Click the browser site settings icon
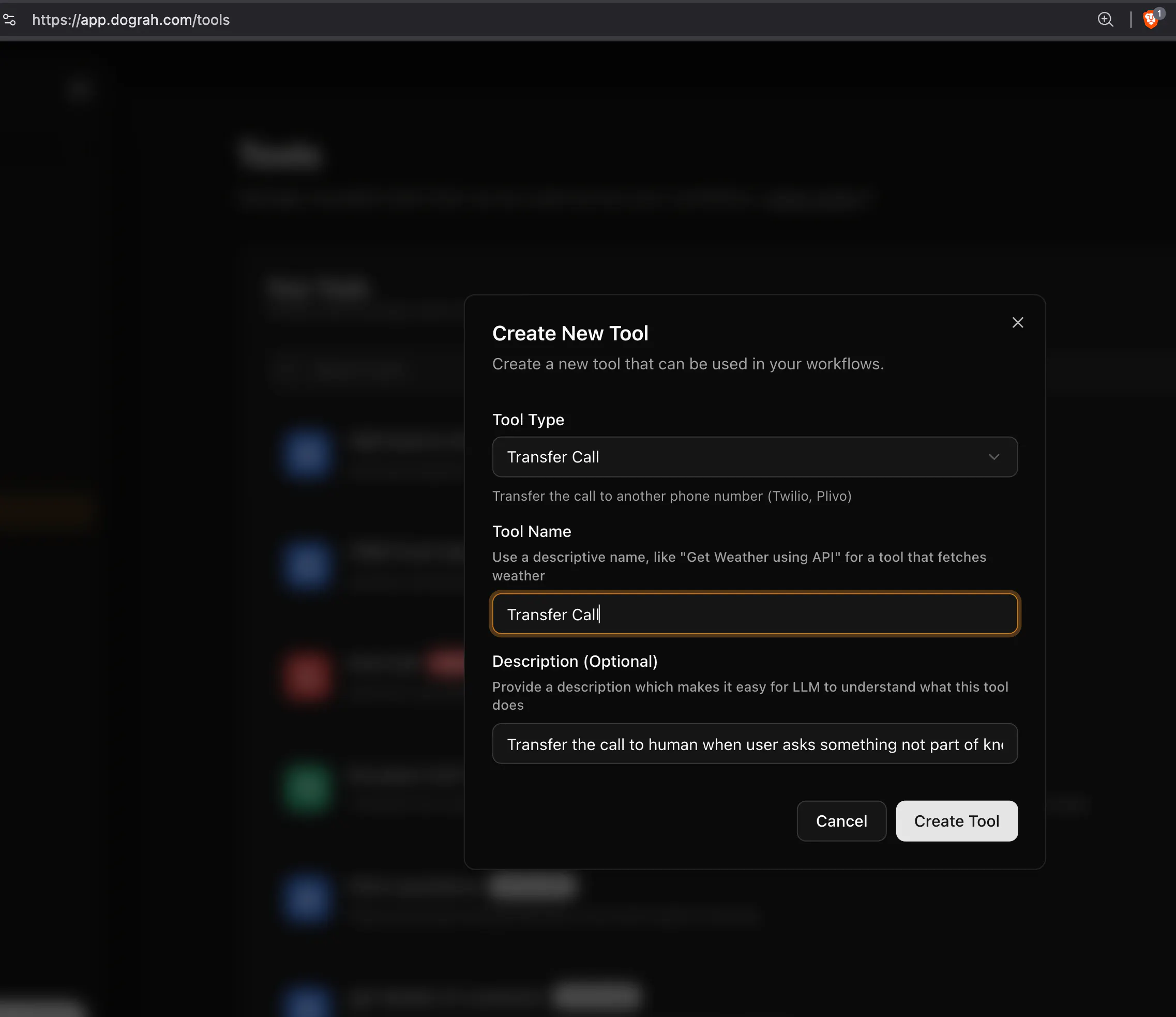Screen dimensions: 1176x1017 pyautogui.click(x=10, y=20)
